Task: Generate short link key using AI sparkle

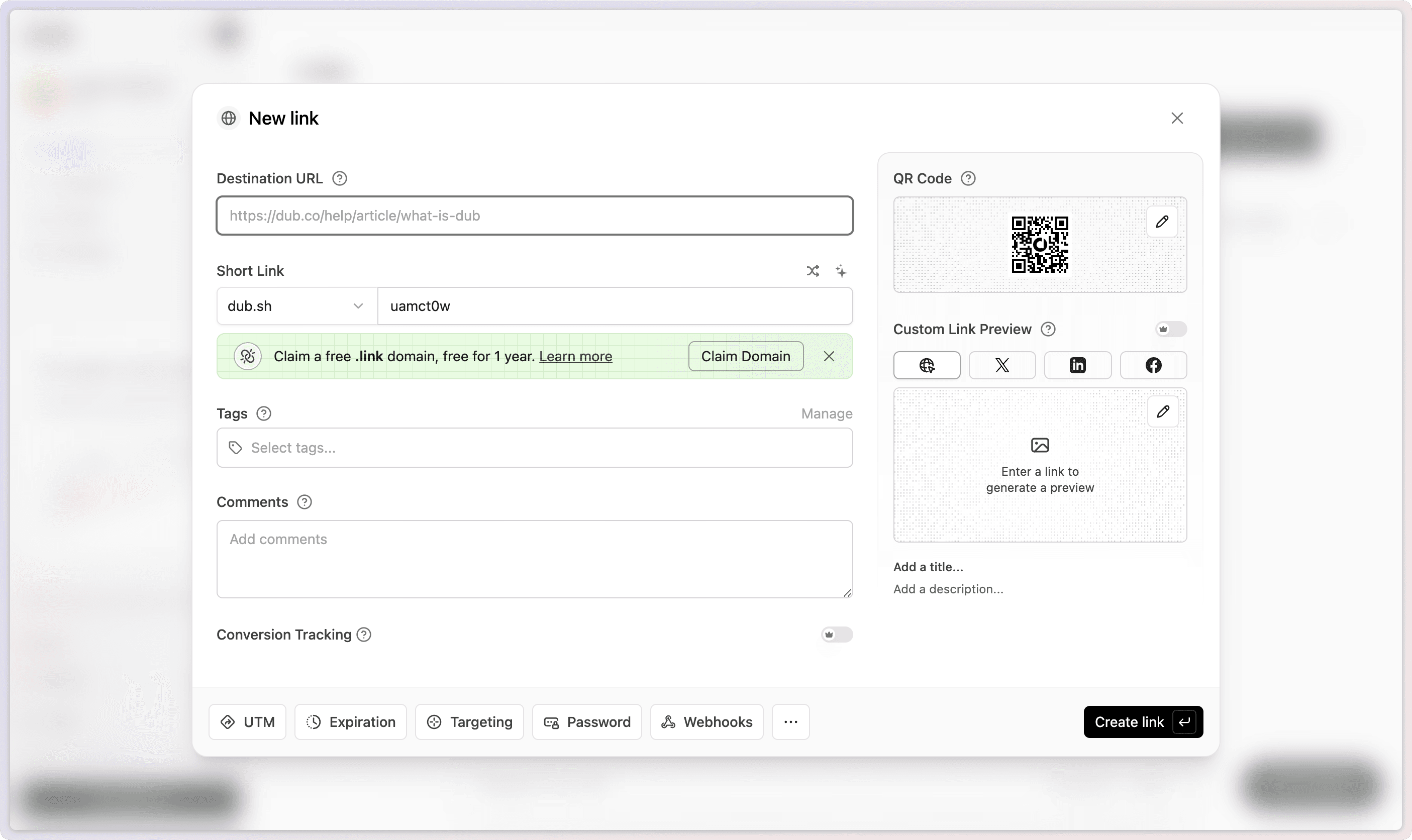Action: pos(841,271)
